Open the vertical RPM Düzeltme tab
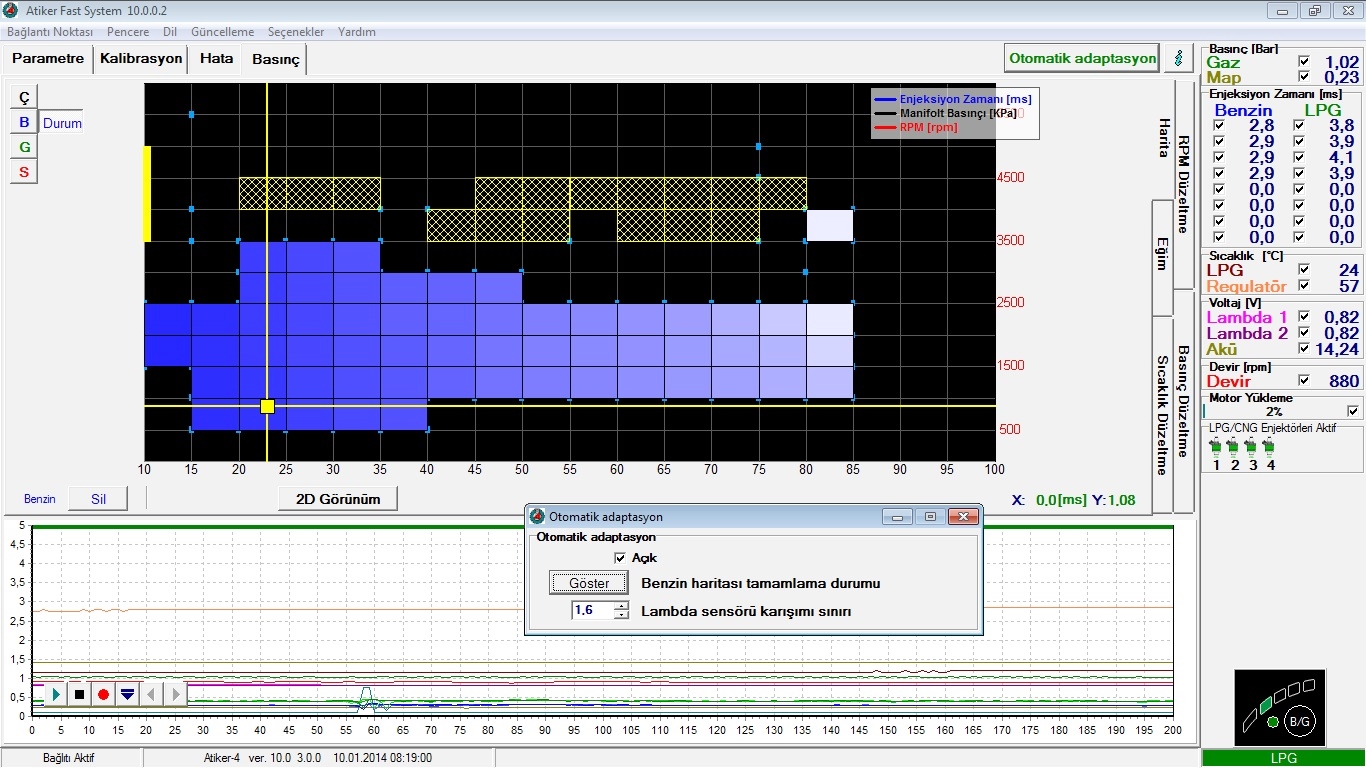1366x768 pixels. pyautogui.click(x=1183, y=184)
